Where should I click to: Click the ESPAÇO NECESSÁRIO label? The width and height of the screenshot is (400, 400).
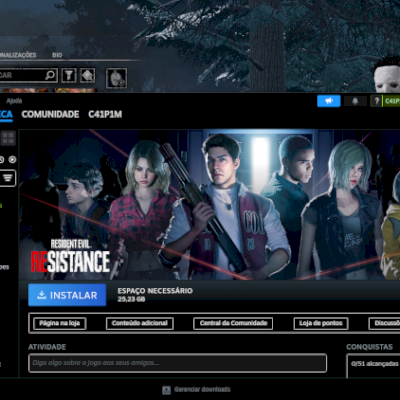point(155,291)
